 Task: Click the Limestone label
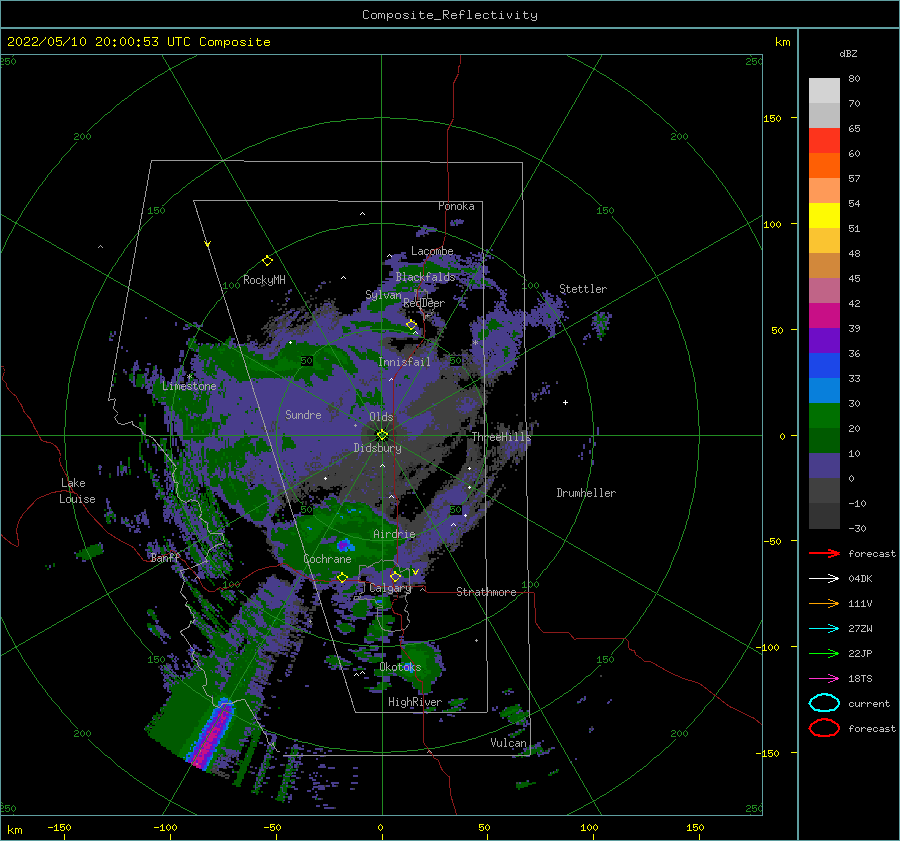click(189, 386)
